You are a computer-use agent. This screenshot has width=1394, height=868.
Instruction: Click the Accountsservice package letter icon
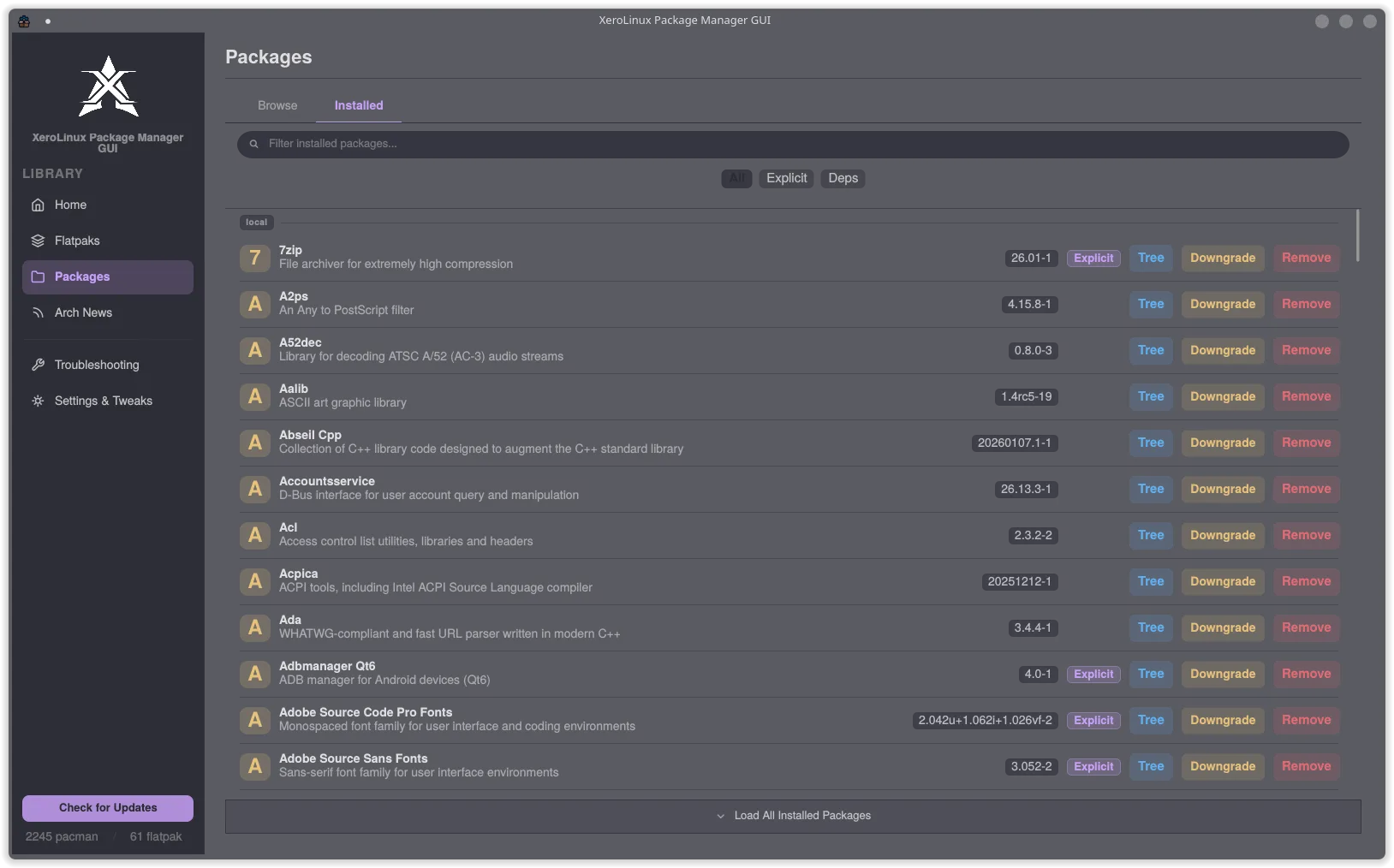(255, 489)
